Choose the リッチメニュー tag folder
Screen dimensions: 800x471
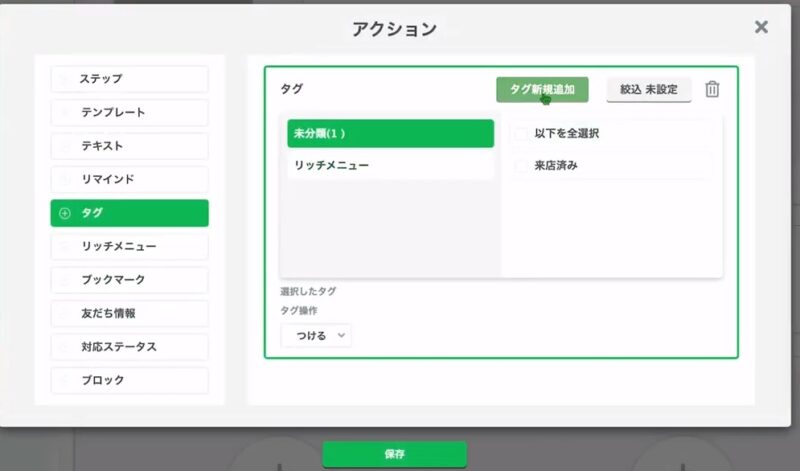coord(390,165)
